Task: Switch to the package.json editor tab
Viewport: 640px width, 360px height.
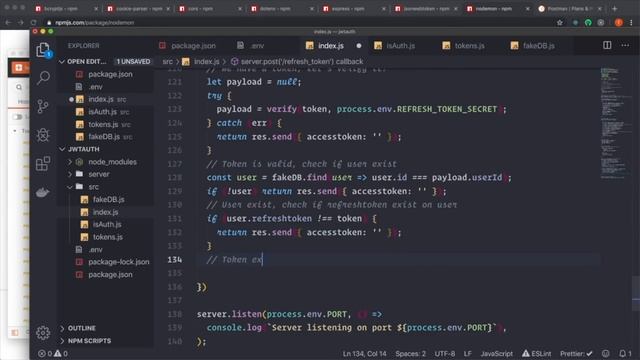Action: 188,46
